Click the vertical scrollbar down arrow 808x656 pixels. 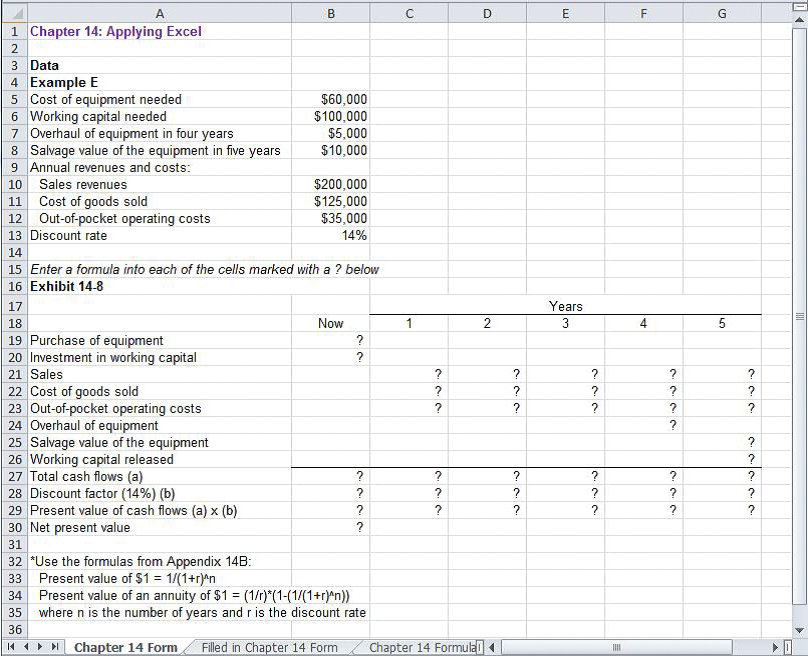point(799,629)
